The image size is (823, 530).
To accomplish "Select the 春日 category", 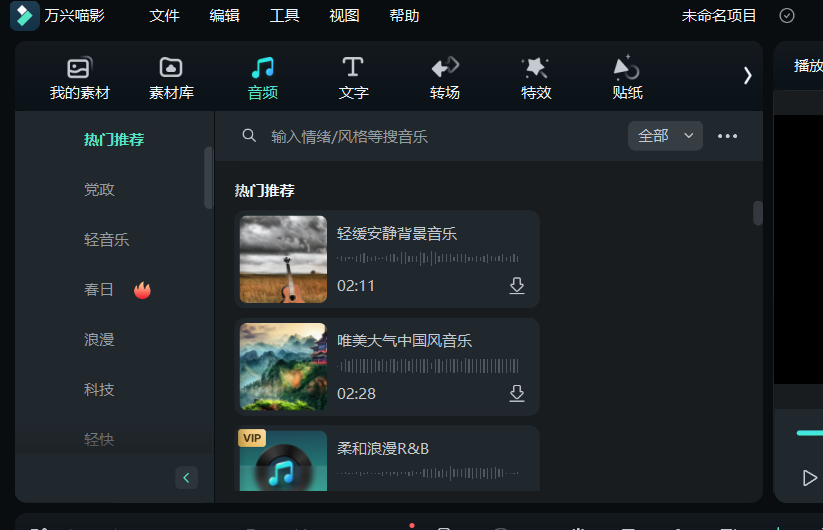I will pos(99,290).
